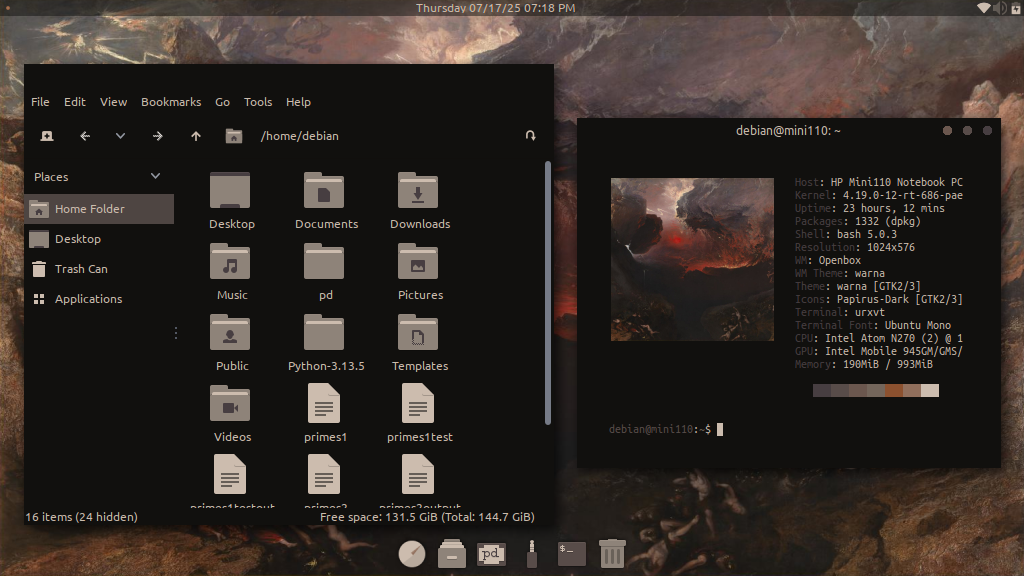This screenshot has width=1024, height=576.
Task: Open the Videos folder
Action: coord(232,414)
